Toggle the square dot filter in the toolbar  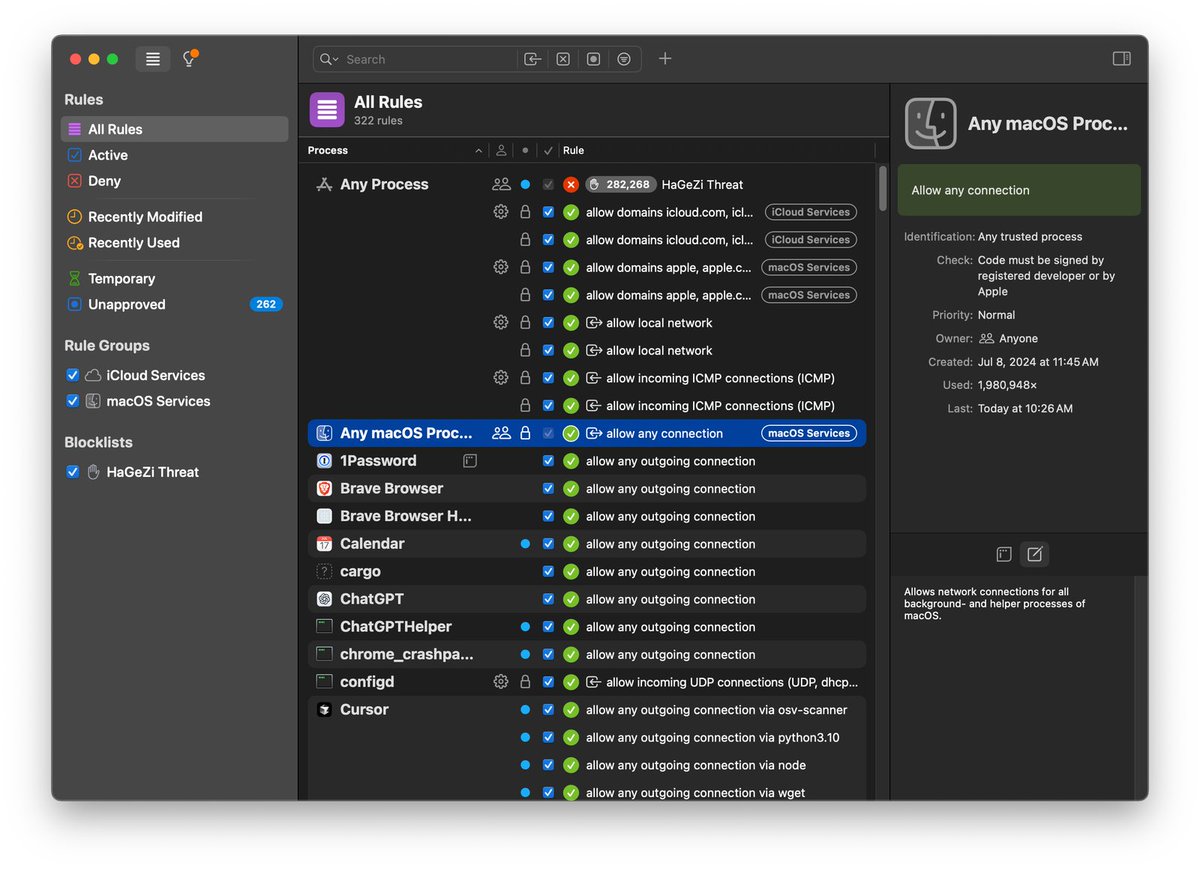point(593,59)
